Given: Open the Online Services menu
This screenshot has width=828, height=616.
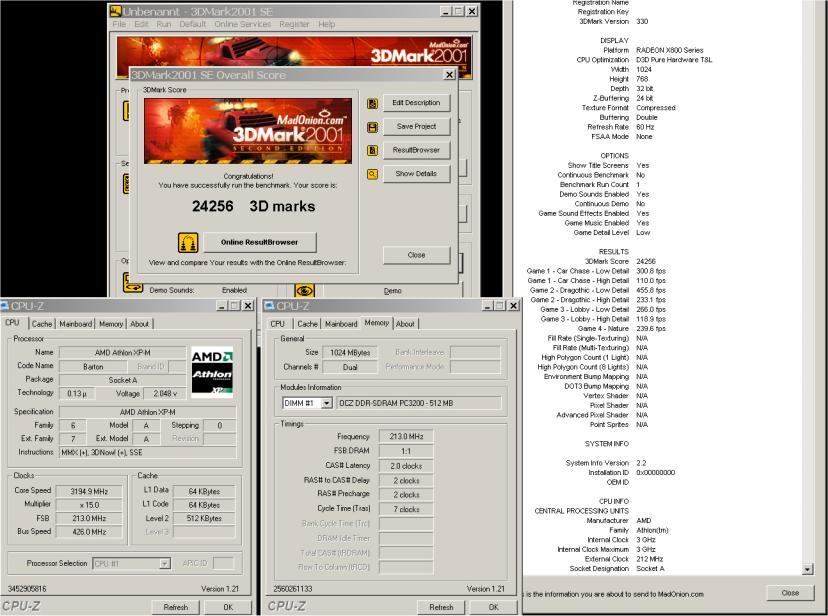Looking at the screenshot, I should tap(242, 24).
